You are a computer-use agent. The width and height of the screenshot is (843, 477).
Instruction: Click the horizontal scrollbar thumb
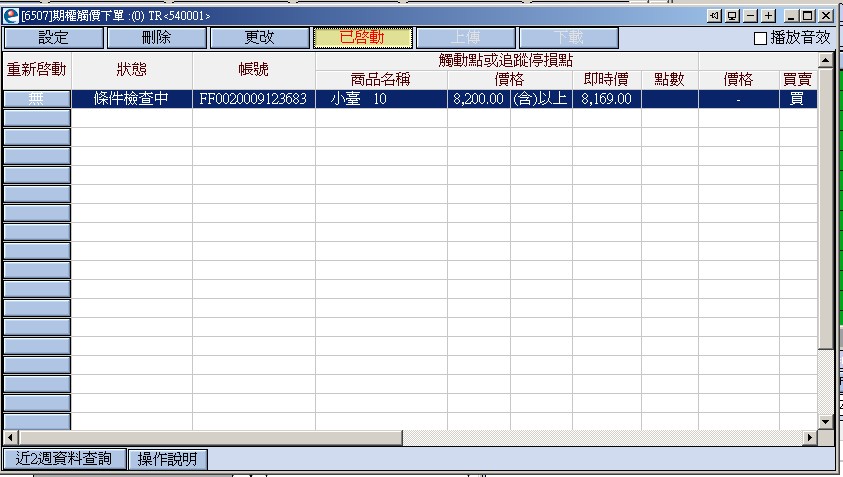pyautogui.click(x=210, y=438)
